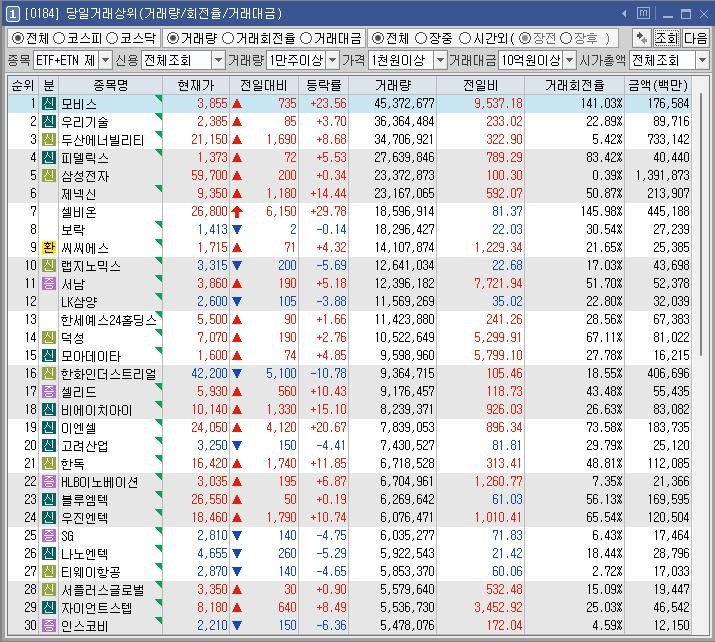Screen dimensions: 715x642
Task: Click the down triangle icon for 보락
Action: tap(237, 229)
